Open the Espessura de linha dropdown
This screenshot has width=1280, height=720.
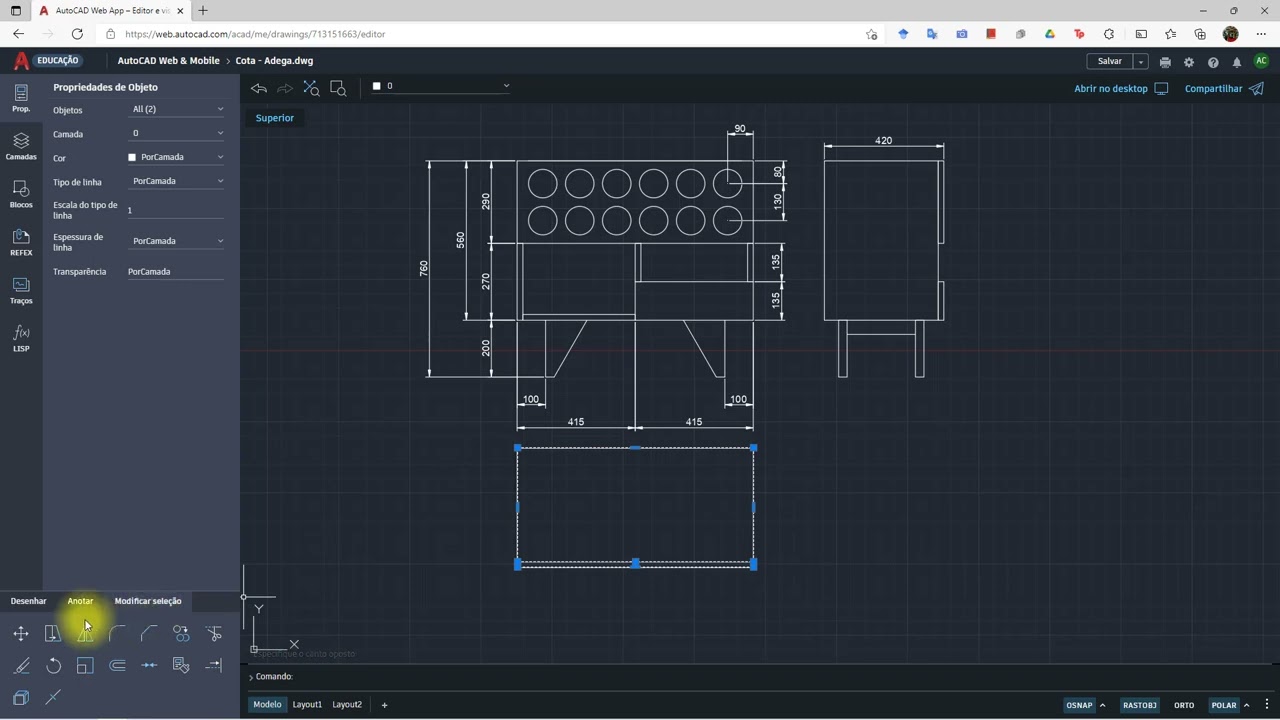pyautogui.click(x=177, y=241)
